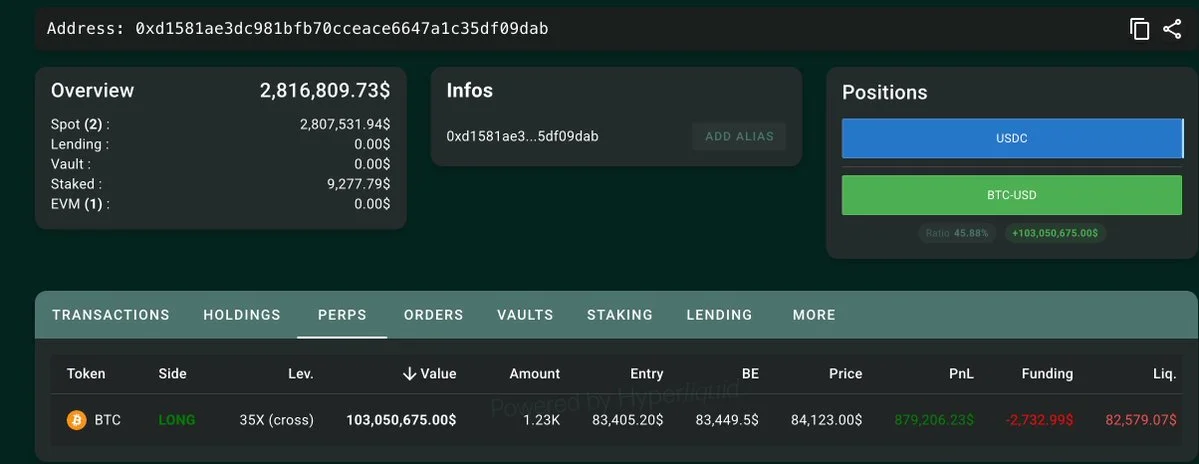Click the shortened address 0xd1581ae3...5df09dab

point(522,137)
